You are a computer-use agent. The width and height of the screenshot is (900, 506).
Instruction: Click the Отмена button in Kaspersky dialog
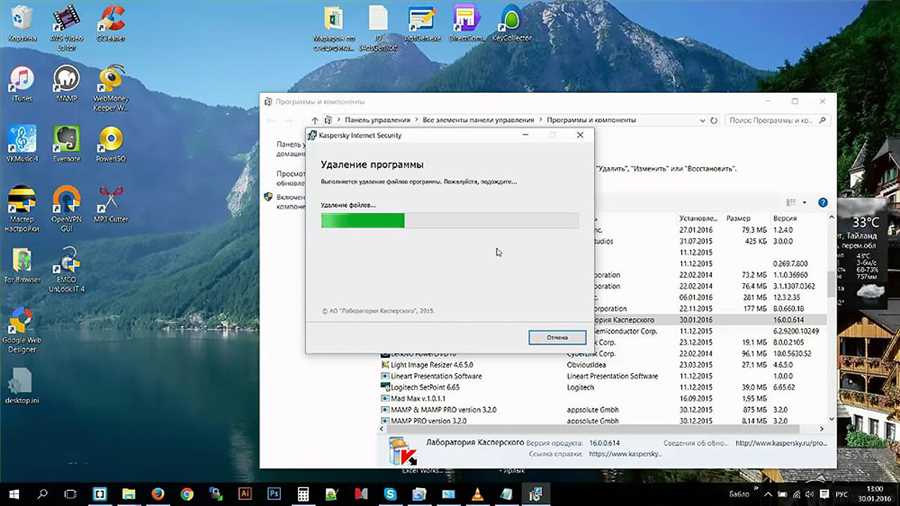coord(557,337)
